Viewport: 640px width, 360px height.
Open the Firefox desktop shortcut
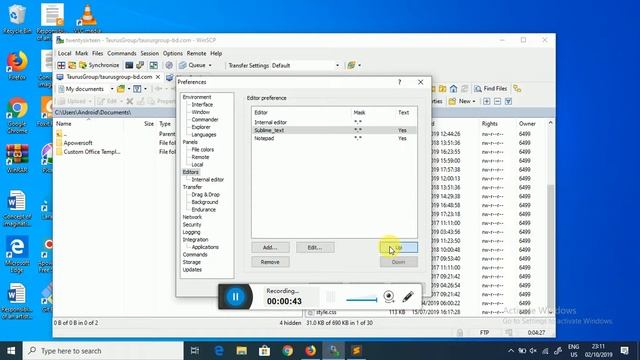(17, 65)
